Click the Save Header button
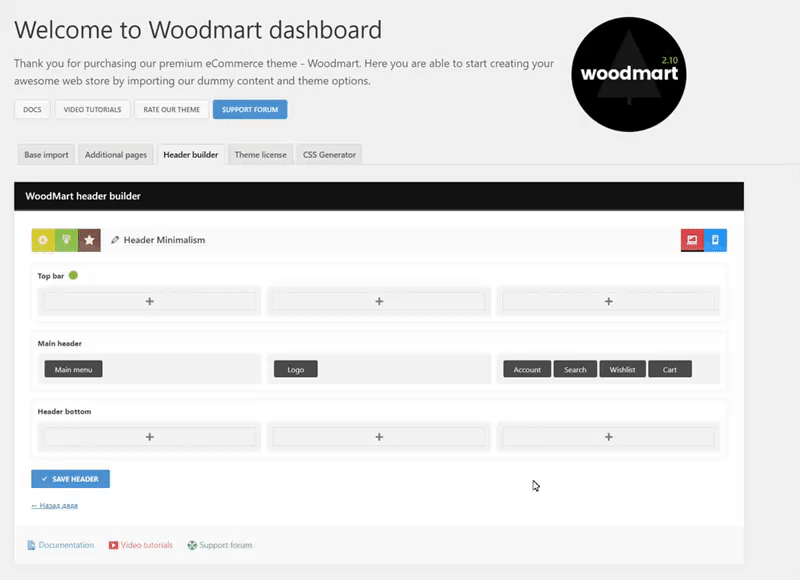This screenshot has width=800, height=580. click(x=70, y=479)
